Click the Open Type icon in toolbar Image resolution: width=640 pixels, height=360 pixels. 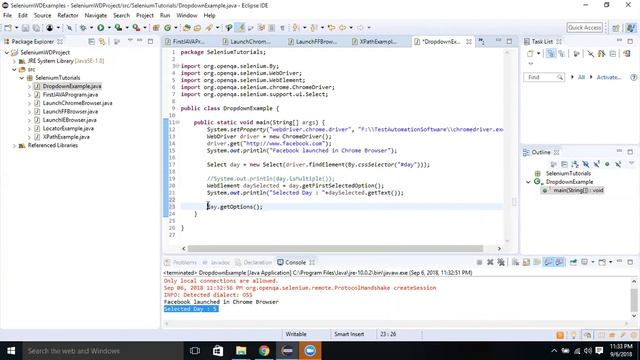[187, 28]
